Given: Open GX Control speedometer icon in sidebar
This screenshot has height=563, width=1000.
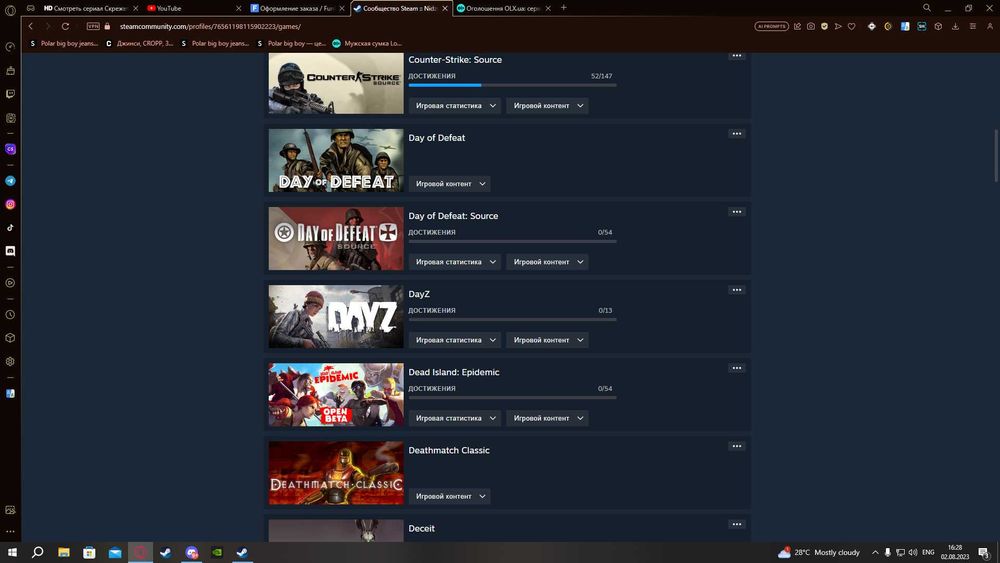Looking at the screenshot, I should pyautogui.click(x=10, y=47).
